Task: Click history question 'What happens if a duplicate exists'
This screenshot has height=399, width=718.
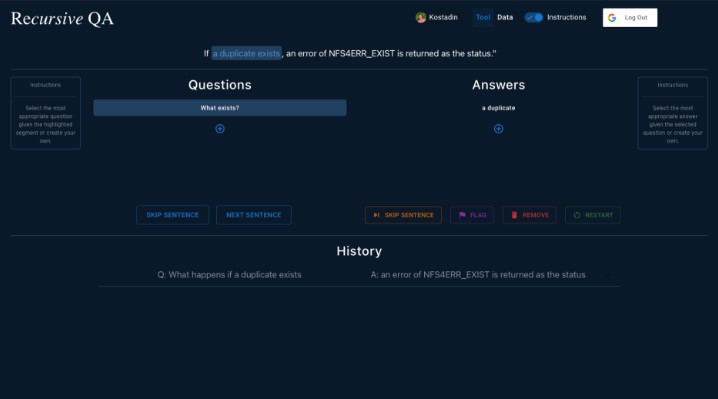Action: point(229,274)
